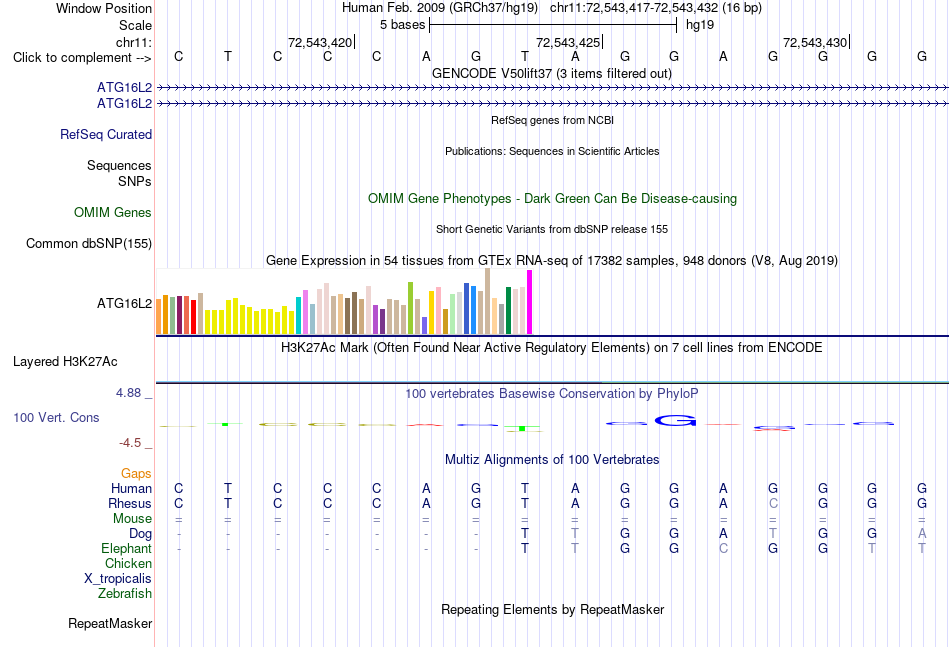The image size is (950, 647).
Task: Click the faded C in the Elephant row
Action: coord(723,548)
